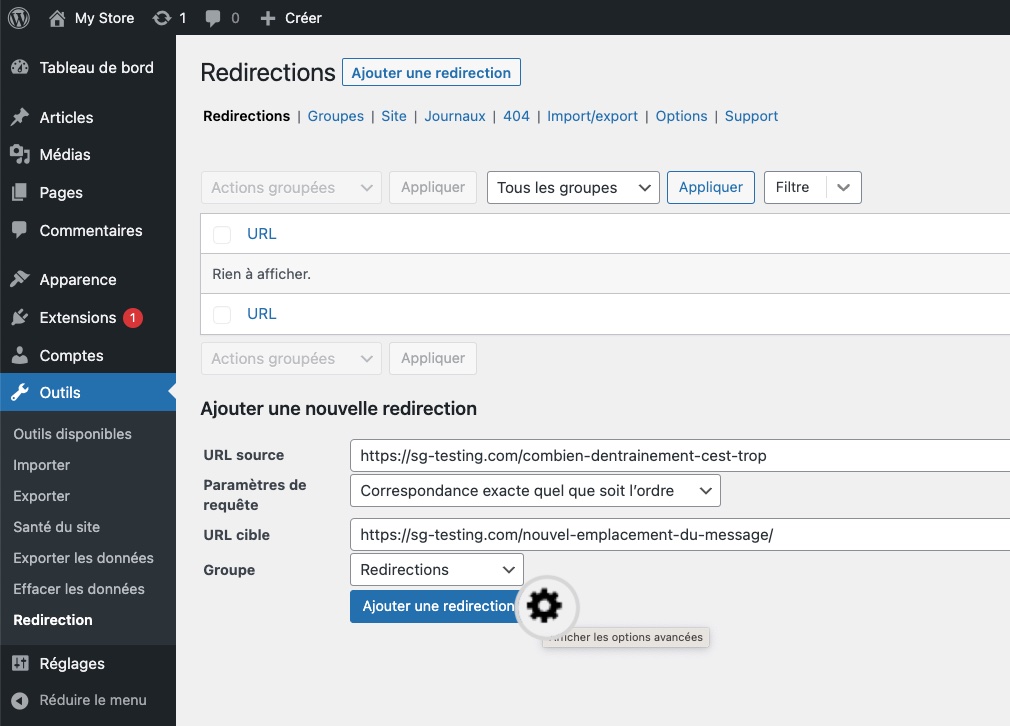Switch to the 404 tab
The height and width of the screenshot is (726, 1010).
(516, 116)
